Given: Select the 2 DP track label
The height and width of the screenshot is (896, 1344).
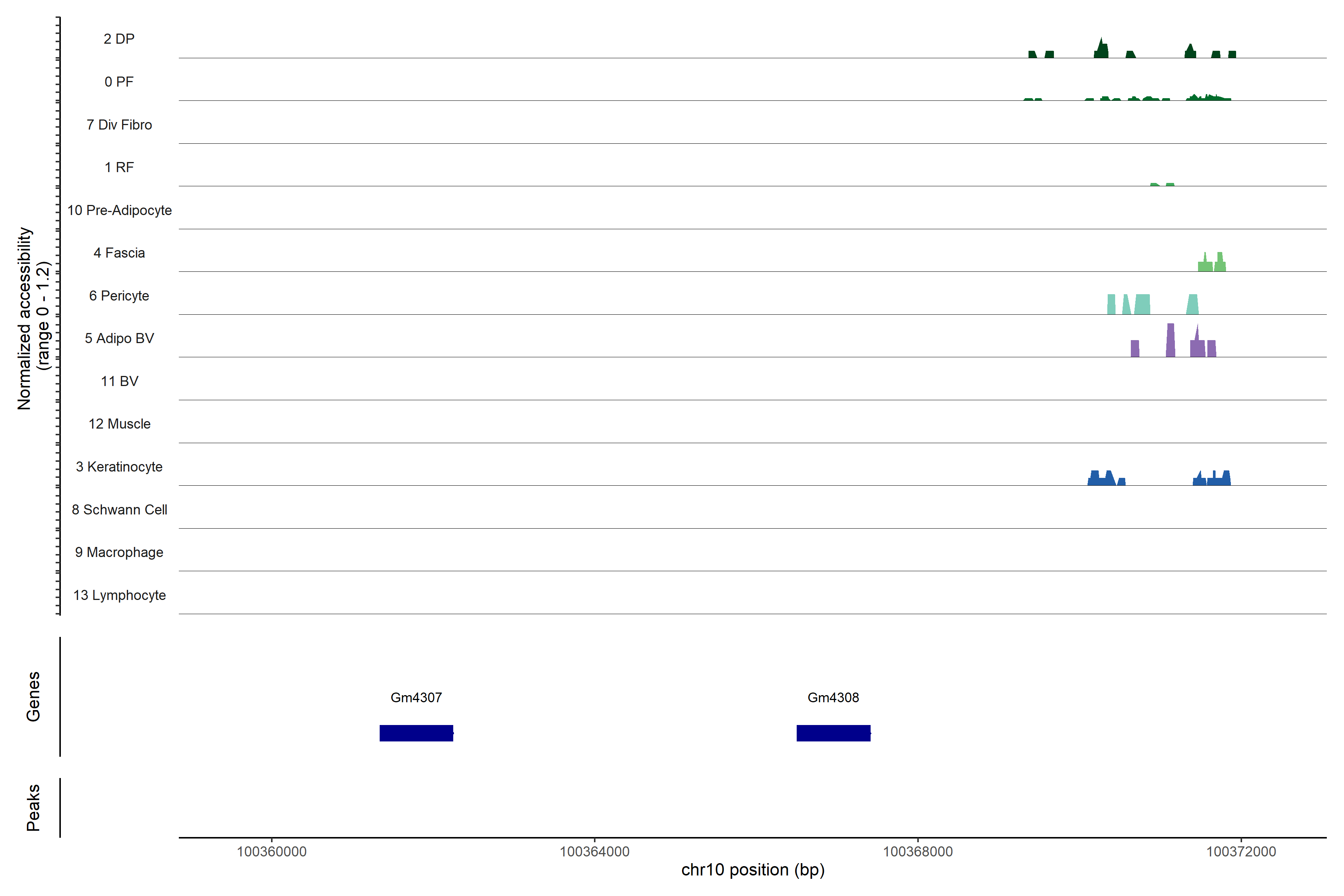Looking at the screenshot, I should tap(119, 39).
